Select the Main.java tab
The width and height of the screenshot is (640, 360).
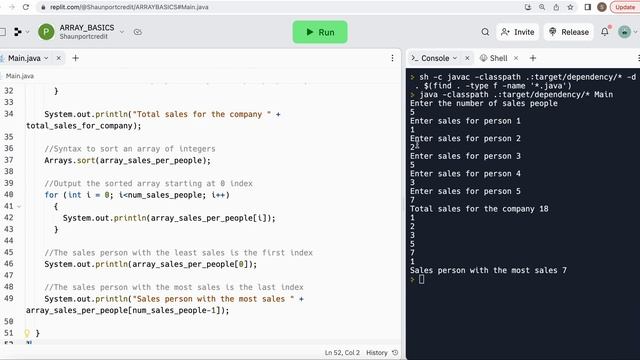click(24, 58)
